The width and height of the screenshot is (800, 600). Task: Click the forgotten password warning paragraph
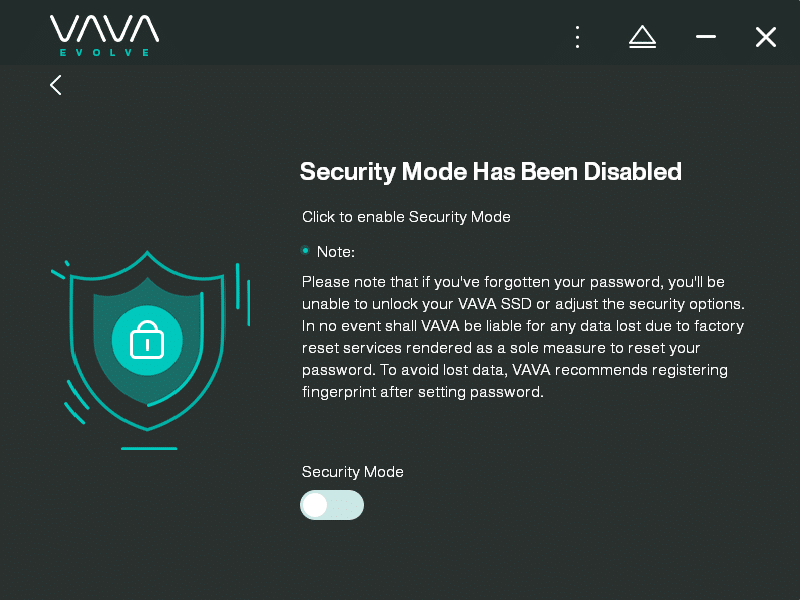pyautogui.click(x=523, y=337)
